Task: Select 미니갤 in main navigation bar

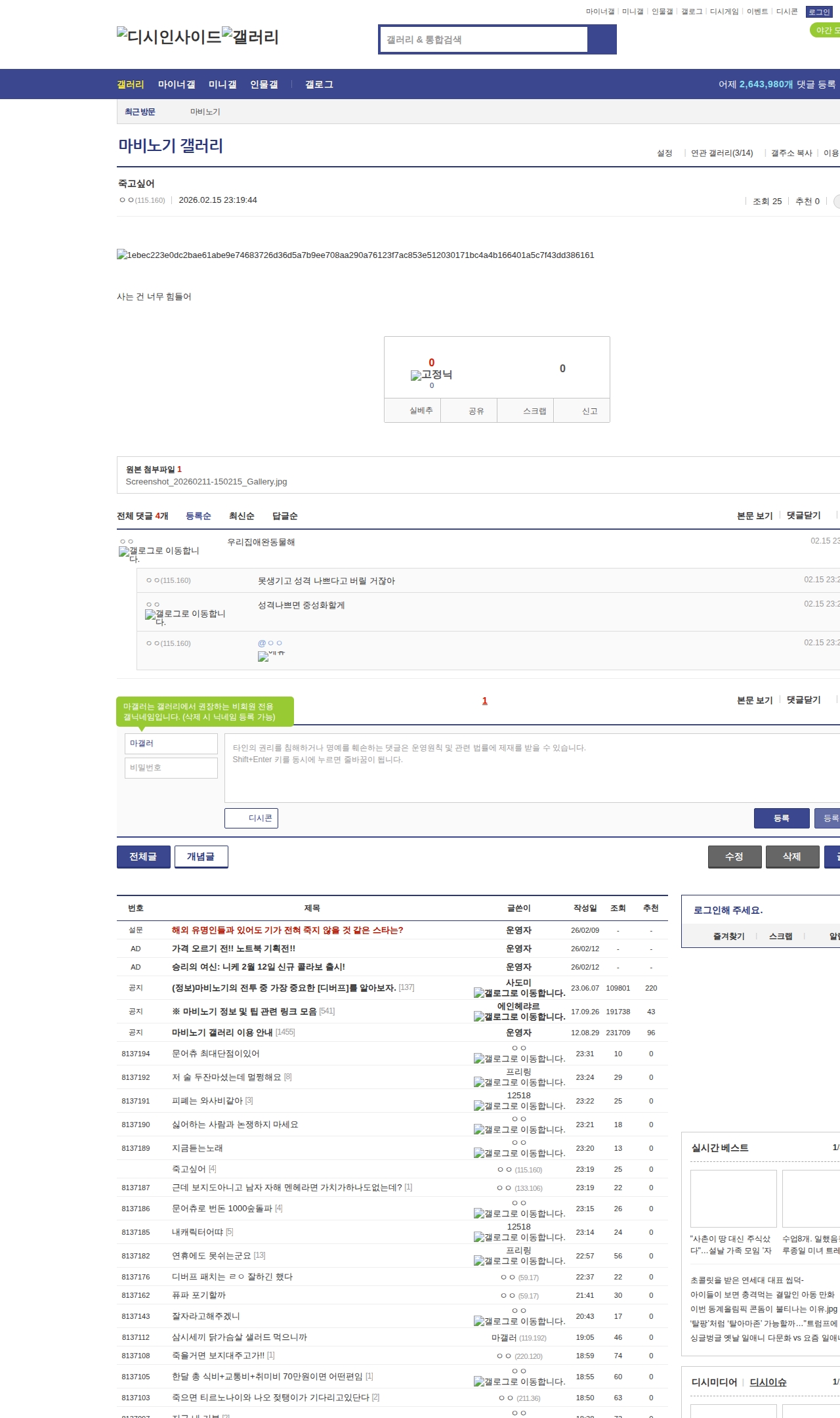Action: (x=222, y=84)
